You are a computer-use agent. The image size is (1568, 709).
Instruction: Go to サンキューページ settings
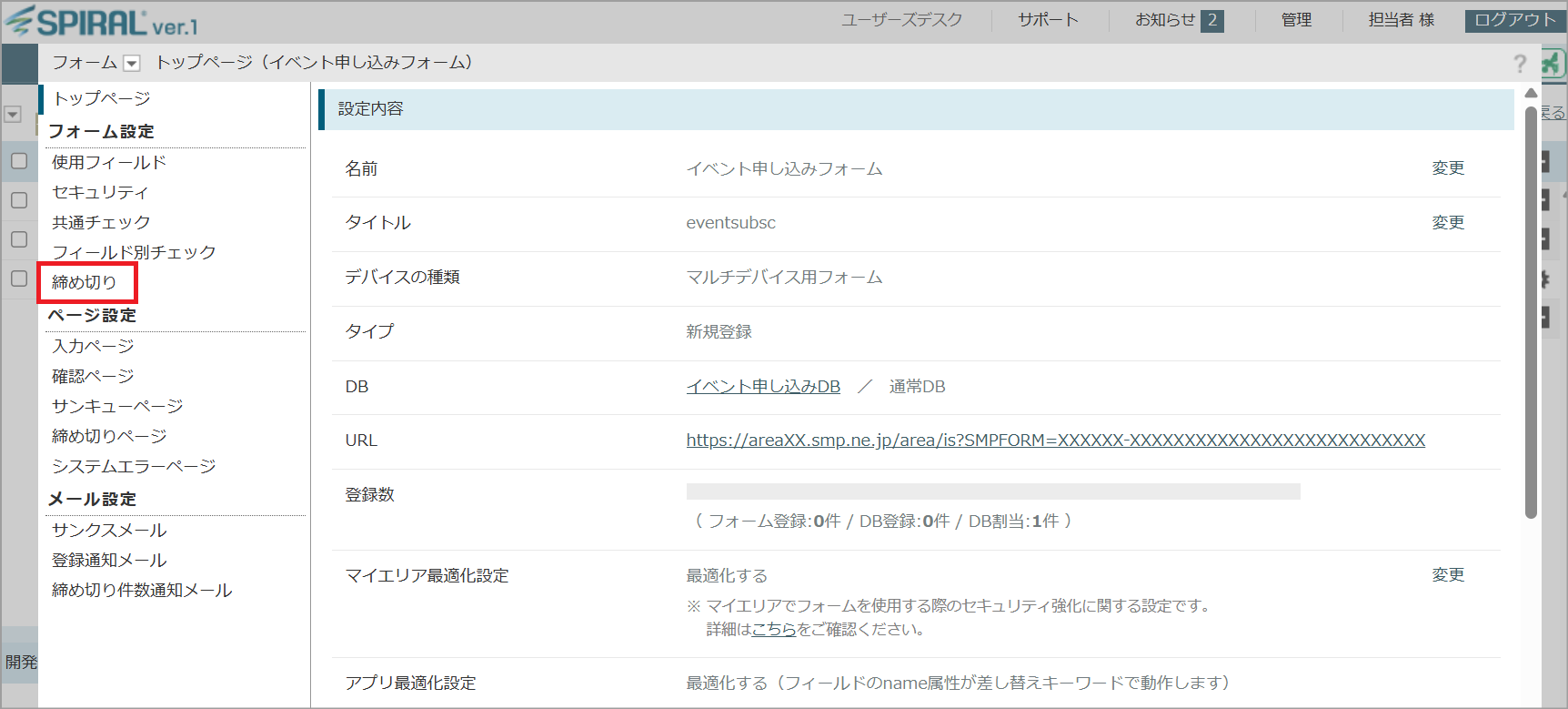click(x=117, y=406)
